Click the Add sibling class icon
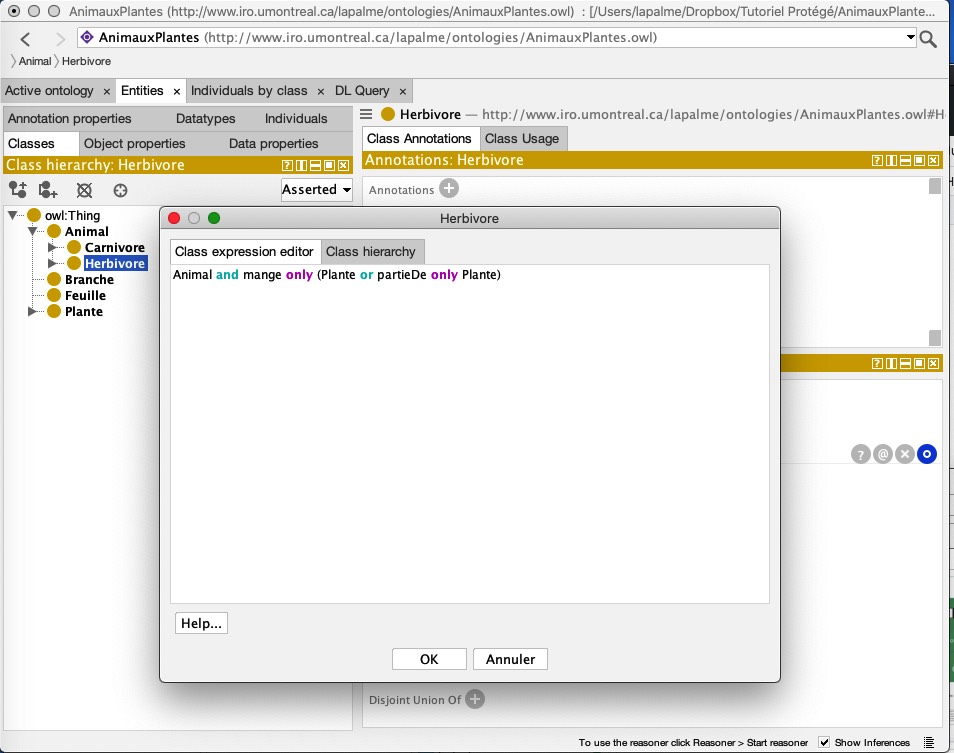The width and height of the screenshot is (954, 753). coord(48,190)
